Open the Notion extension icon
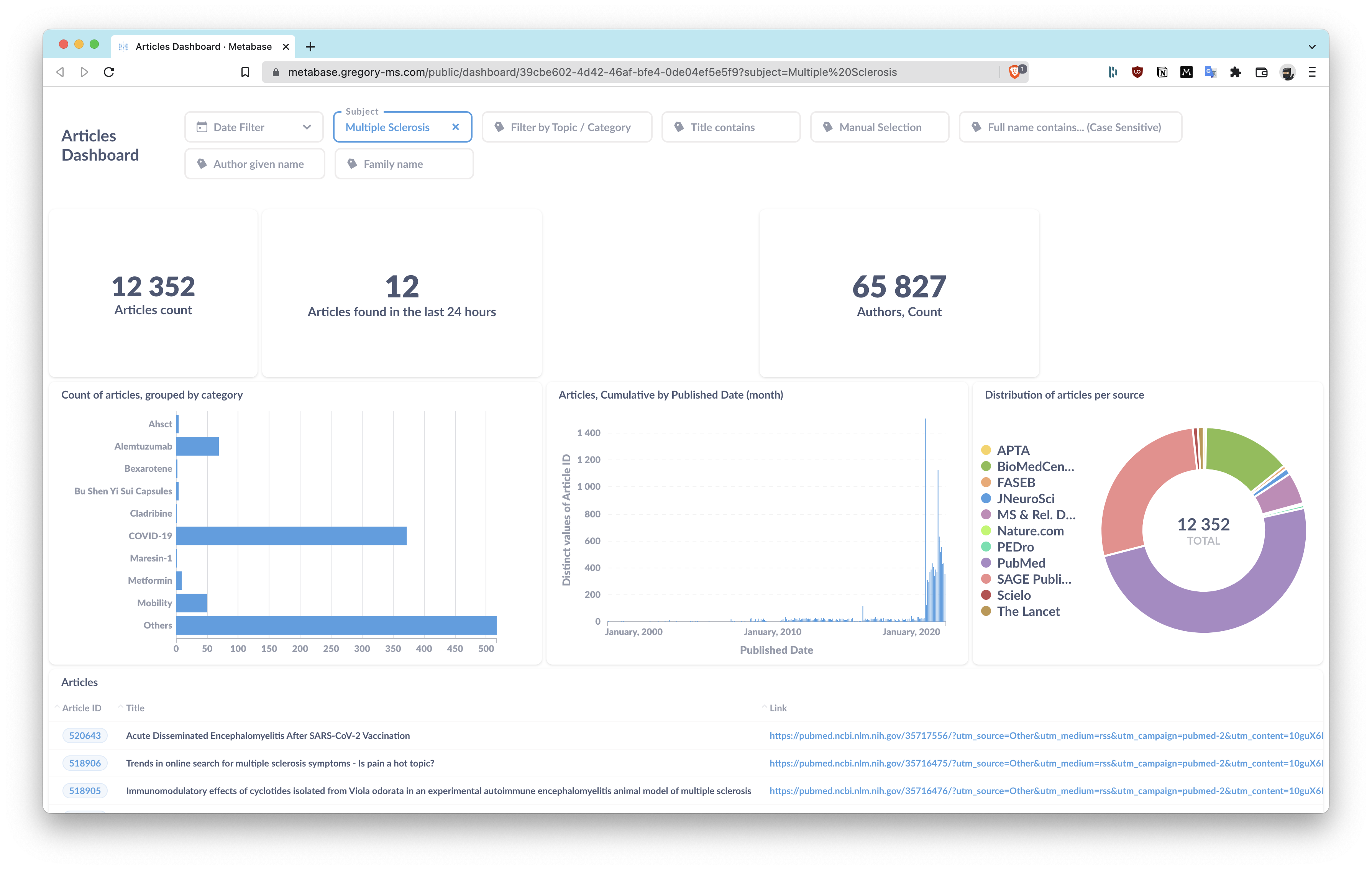The width and height of the screenshot is (1372, 870). [x=1162, y=72]
